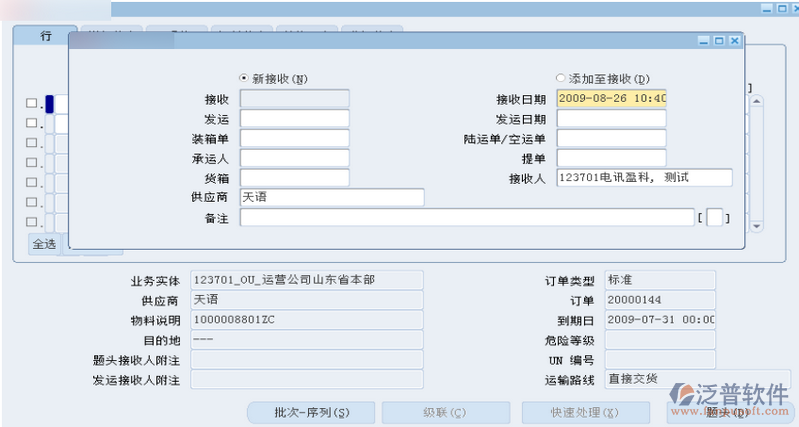Switch to the 行 tab
Image resolution: width=799 pixels, height=427 pixels.
coord(45,35)
